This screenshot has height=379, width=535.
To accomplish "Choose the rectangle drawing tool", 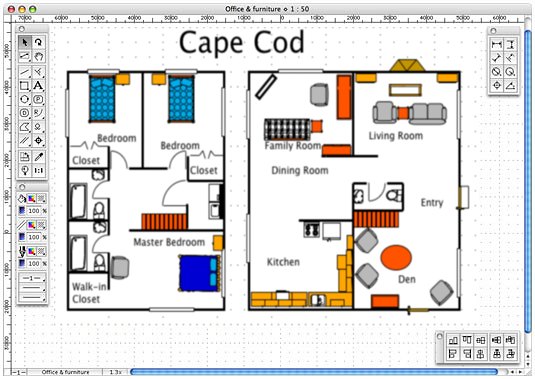I will point(25,85).
